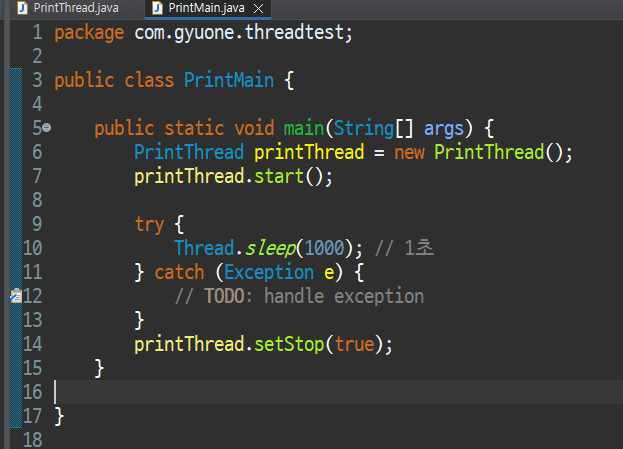Image resolution: width=623 pixels, height=449 pixels.
Task: Click line number 14 in the gutter
Action: (33, 344)
